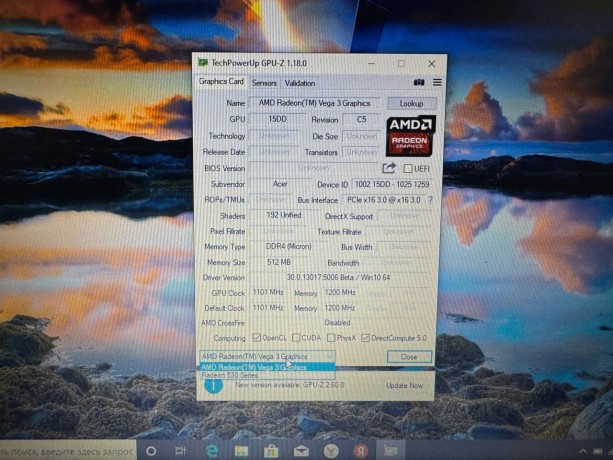Screen dimensions: 613x460
Task: Click the Update Now link
Action: pyautogui.click(x=405, y=385)
